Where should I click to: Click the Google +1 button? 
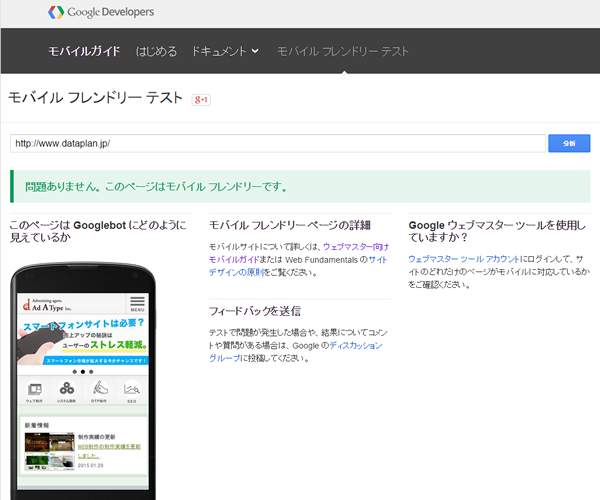201,100
